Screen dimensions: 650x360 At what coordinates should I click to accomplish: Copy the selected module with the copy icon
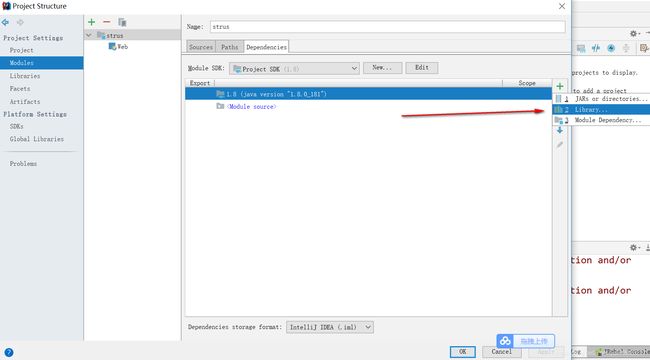[122, 22]
